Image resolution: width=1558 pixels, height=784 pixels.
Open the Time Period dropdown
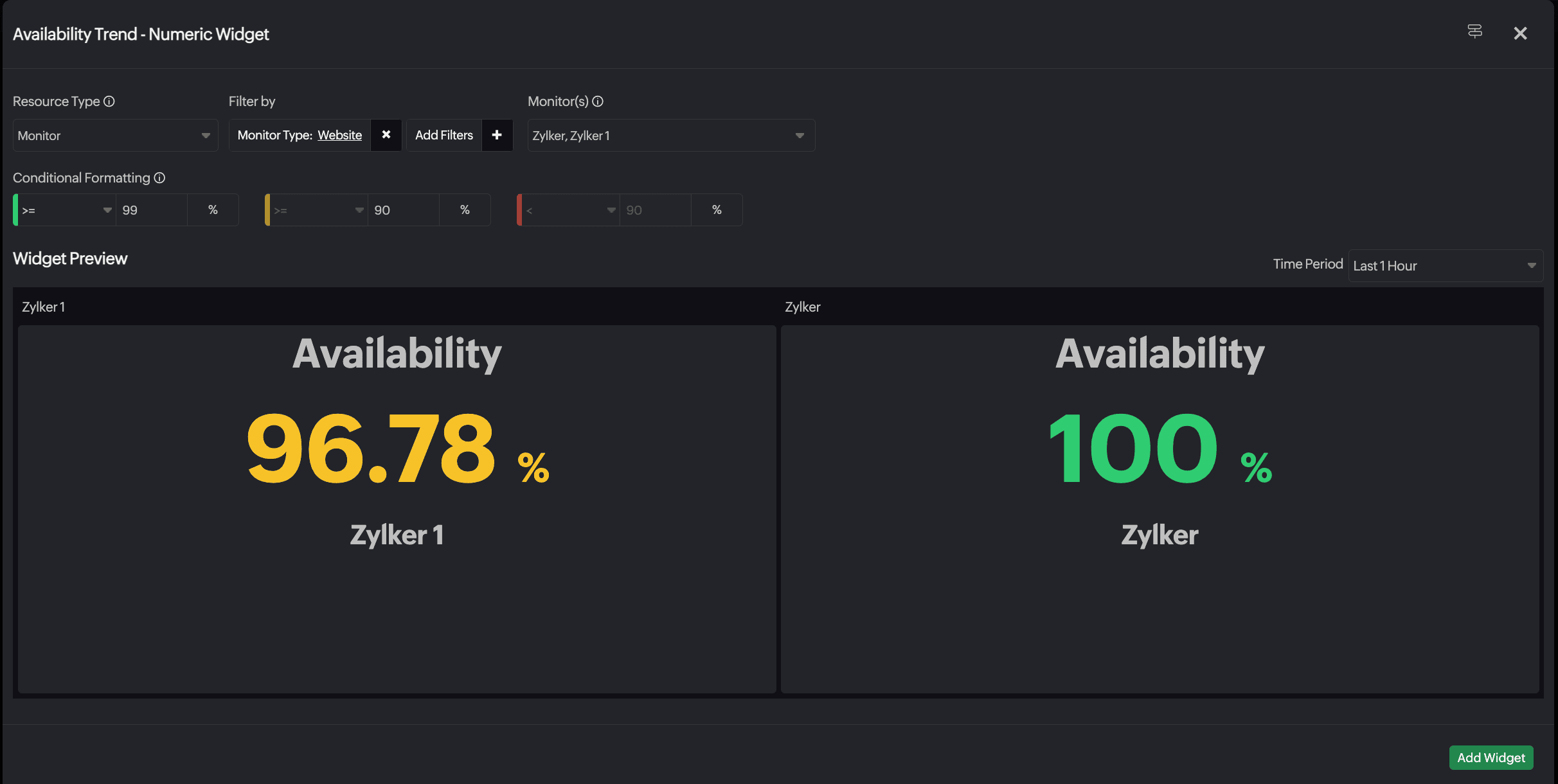(x=1444, y=266)
